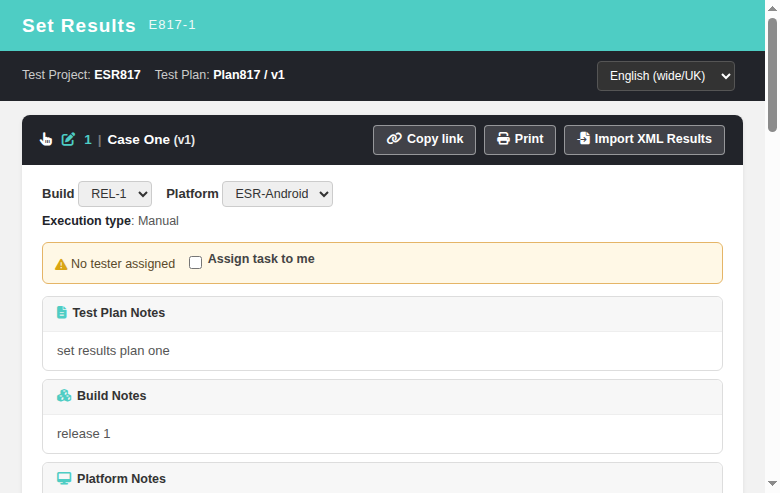Click the cubes icon beside Build Notes
The height and width of the screenshot is (493, 780).
pyautogui.click(x=64, y=395)
